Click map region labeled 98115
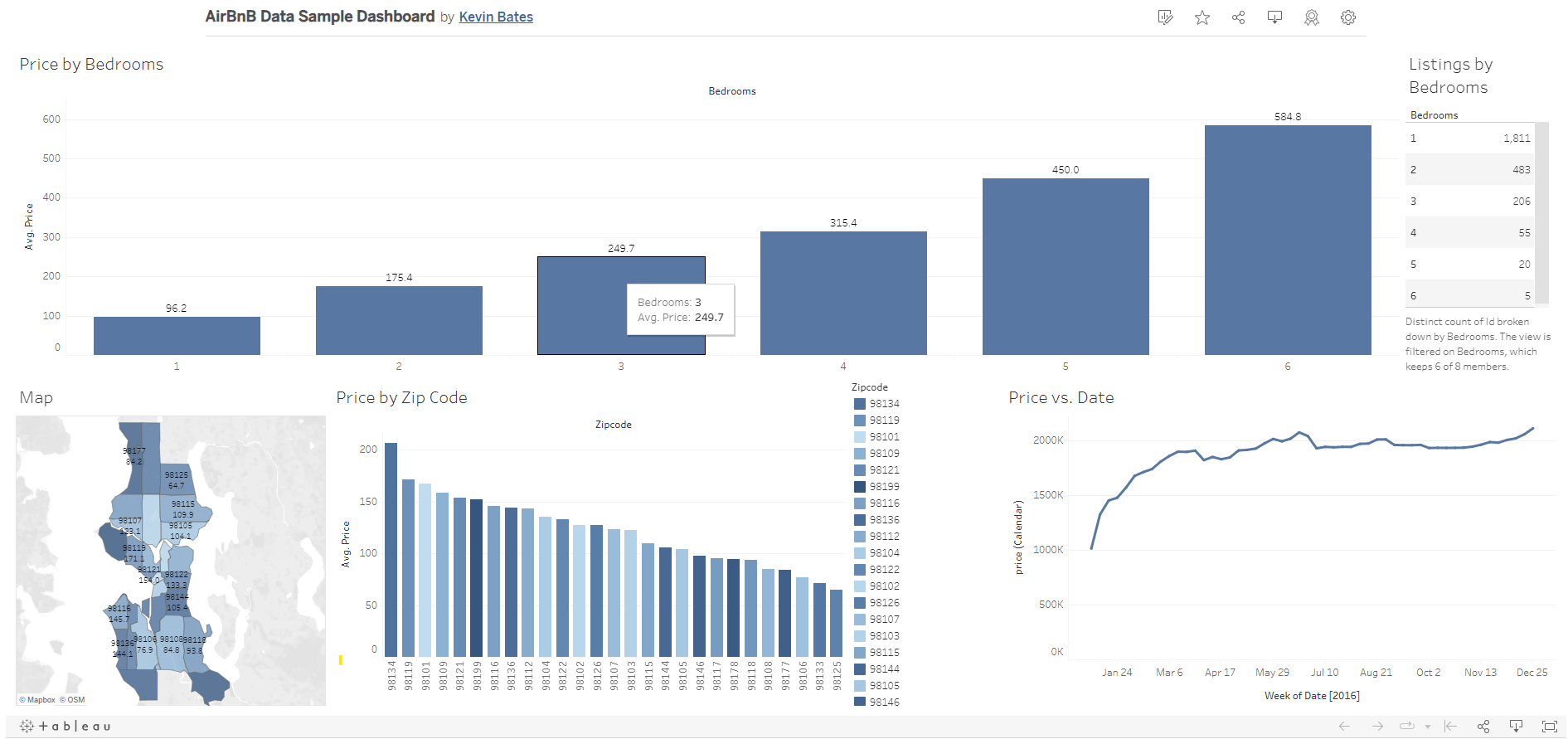This screenshot has height=739, width=1568. tap(182, 508)
